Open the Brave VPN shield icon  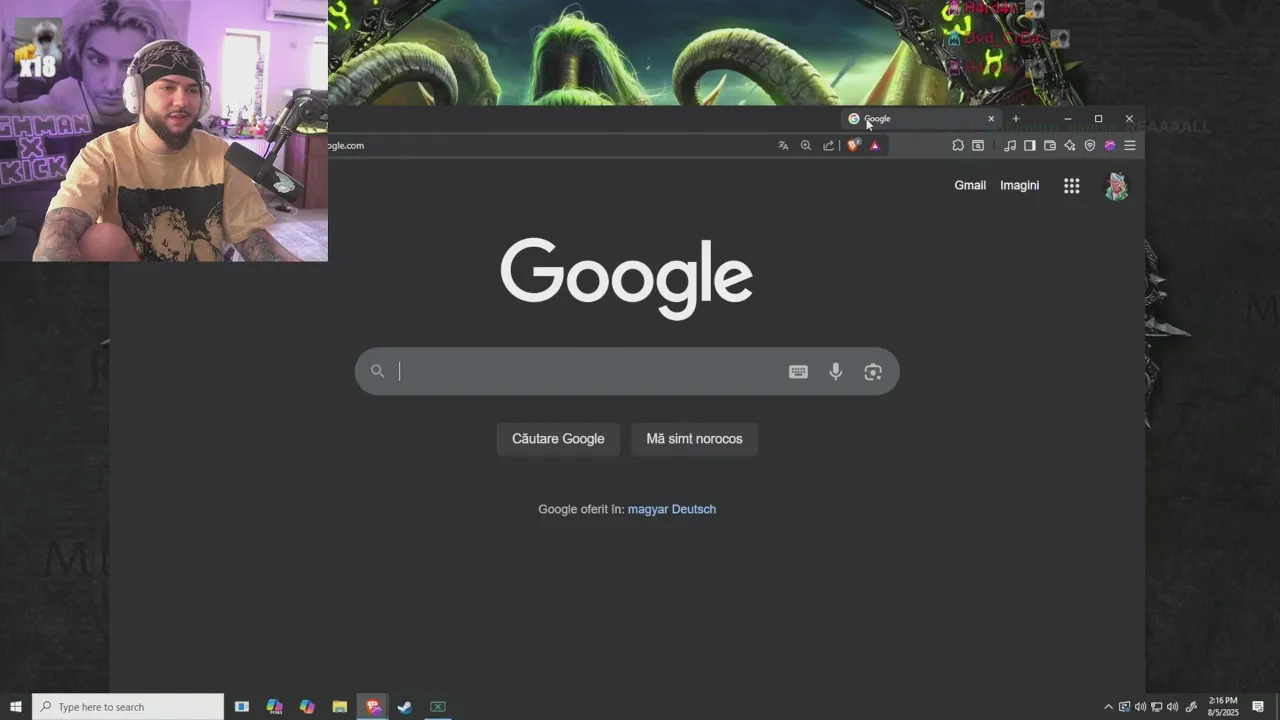click(1090, 146)
